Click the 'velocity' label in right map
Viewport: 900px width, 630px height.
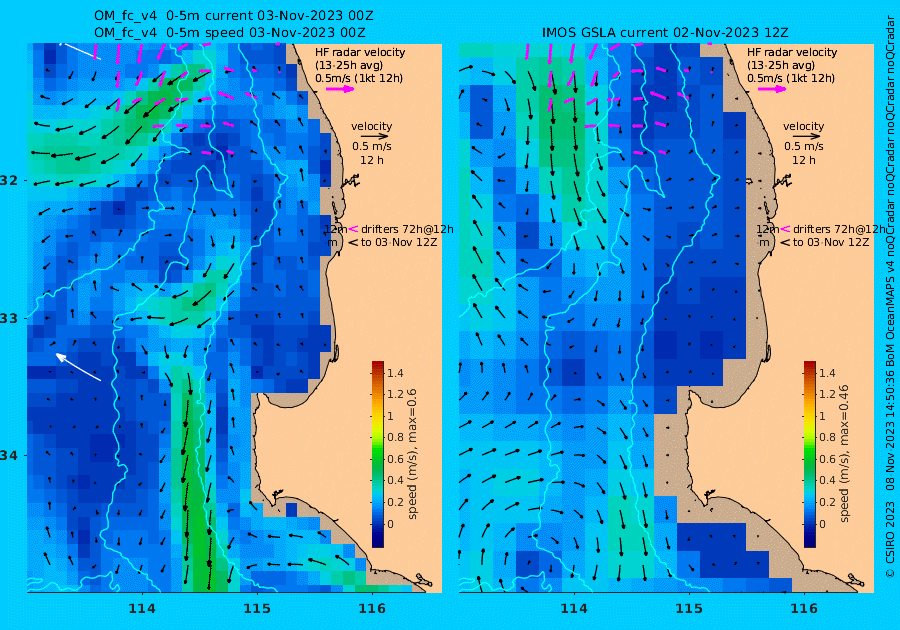pyautogui.click(x=803, y=126)
